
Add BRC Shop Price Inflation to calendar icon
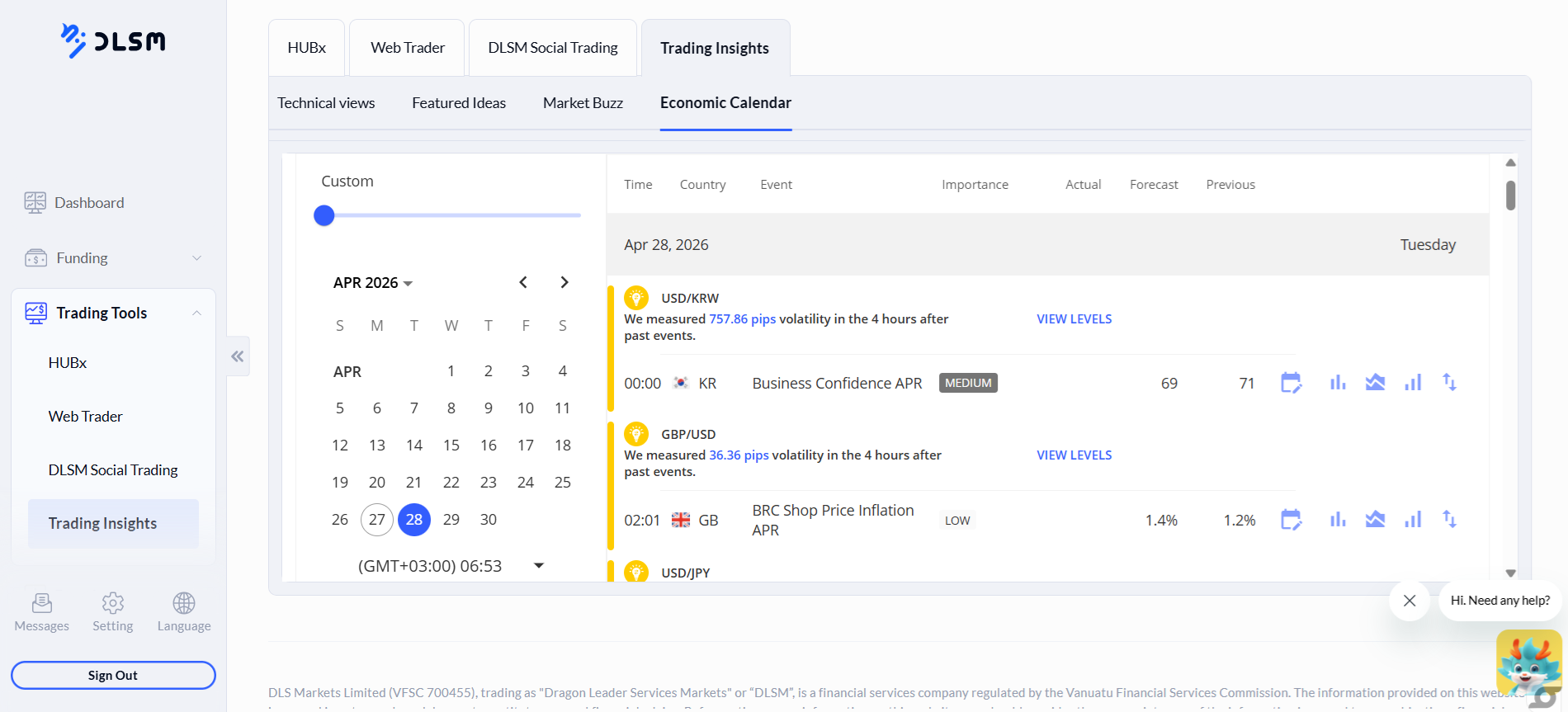(1292, 520)
